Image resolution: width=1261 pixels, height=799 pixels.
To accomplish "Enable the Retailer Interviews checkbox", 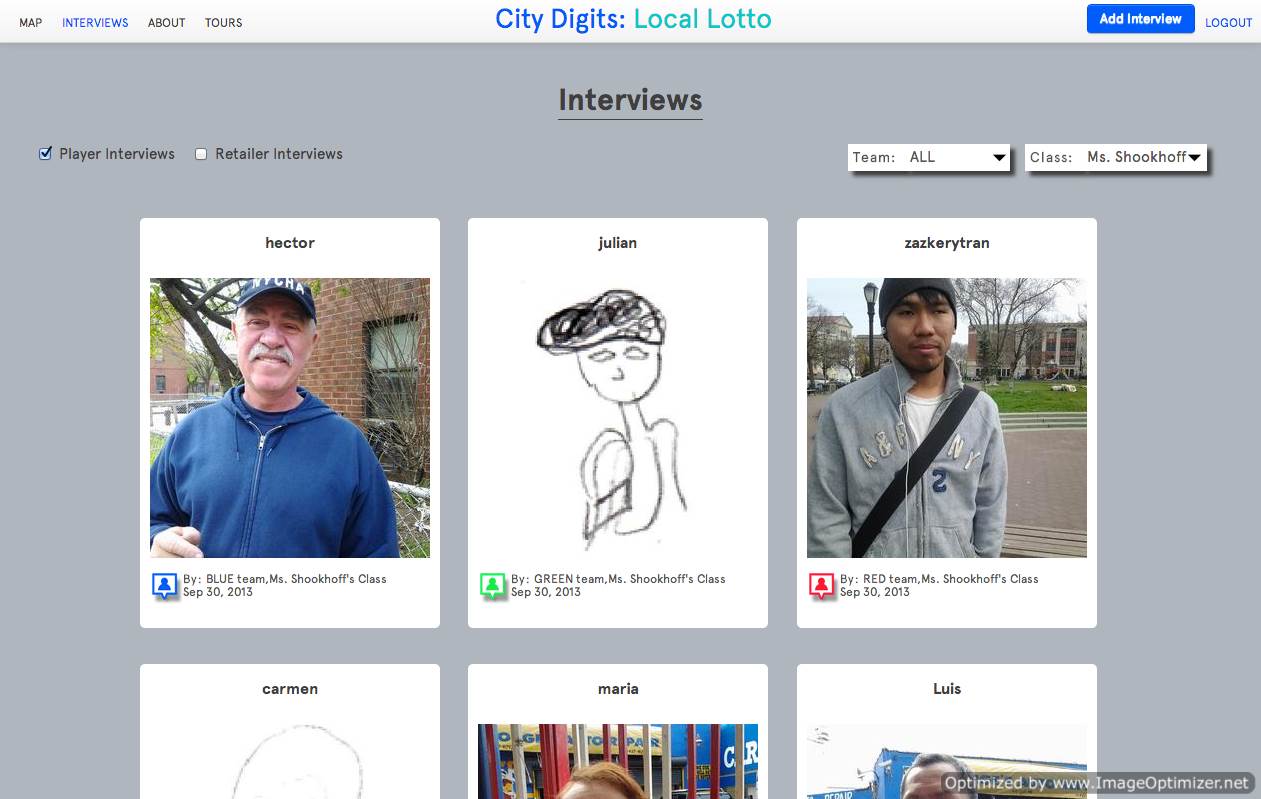I will (x=201, y=154).
